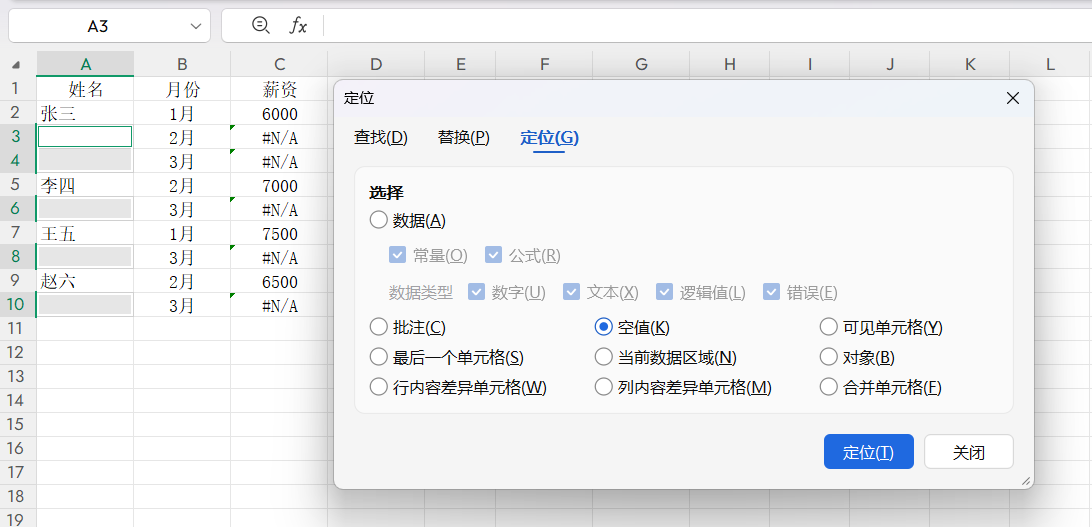
Task: Click cell containing 月份
Action: coord(182,89)
